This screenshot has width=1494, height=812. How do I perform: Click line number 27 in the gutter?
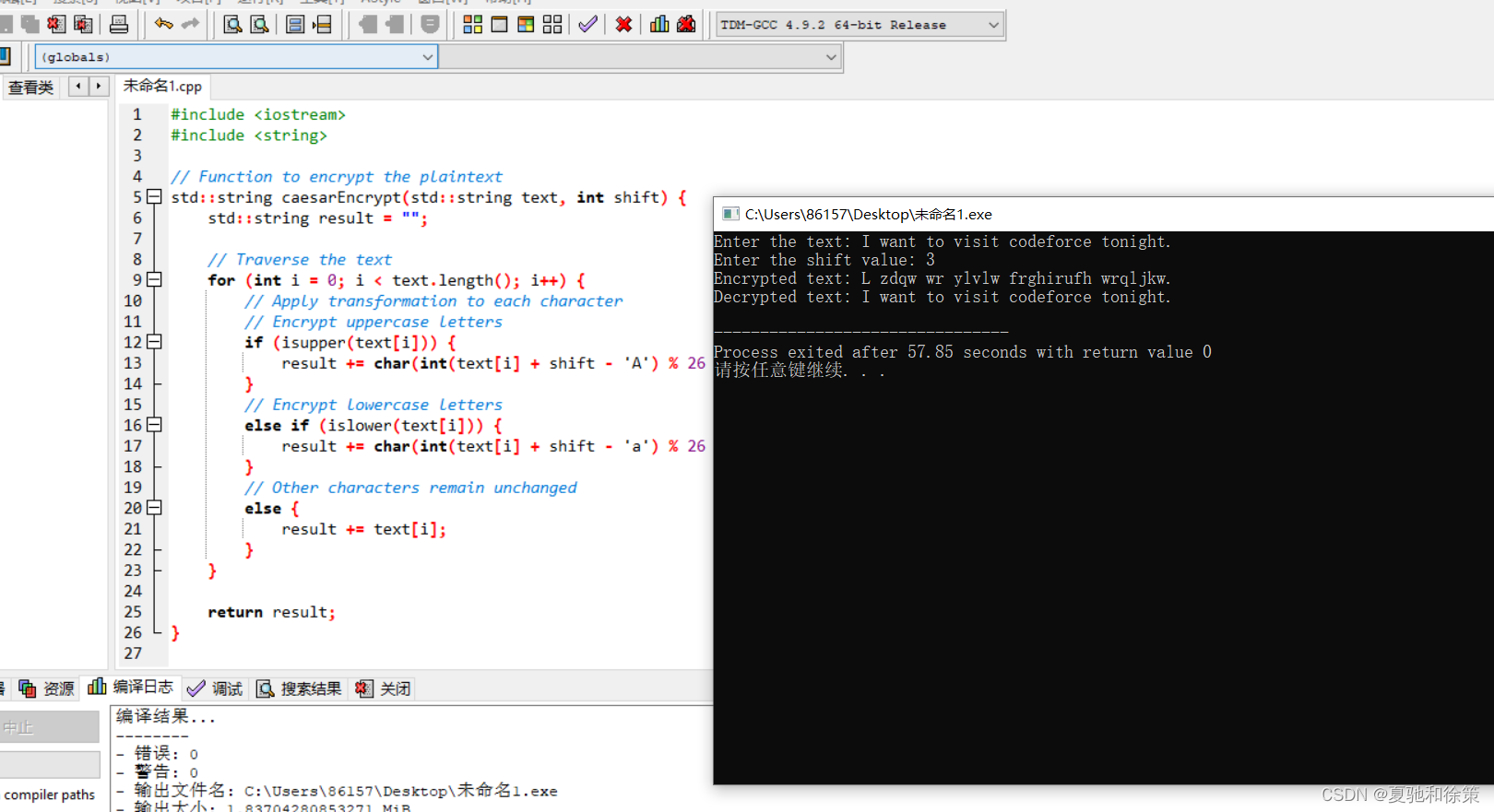click(133, 653)
